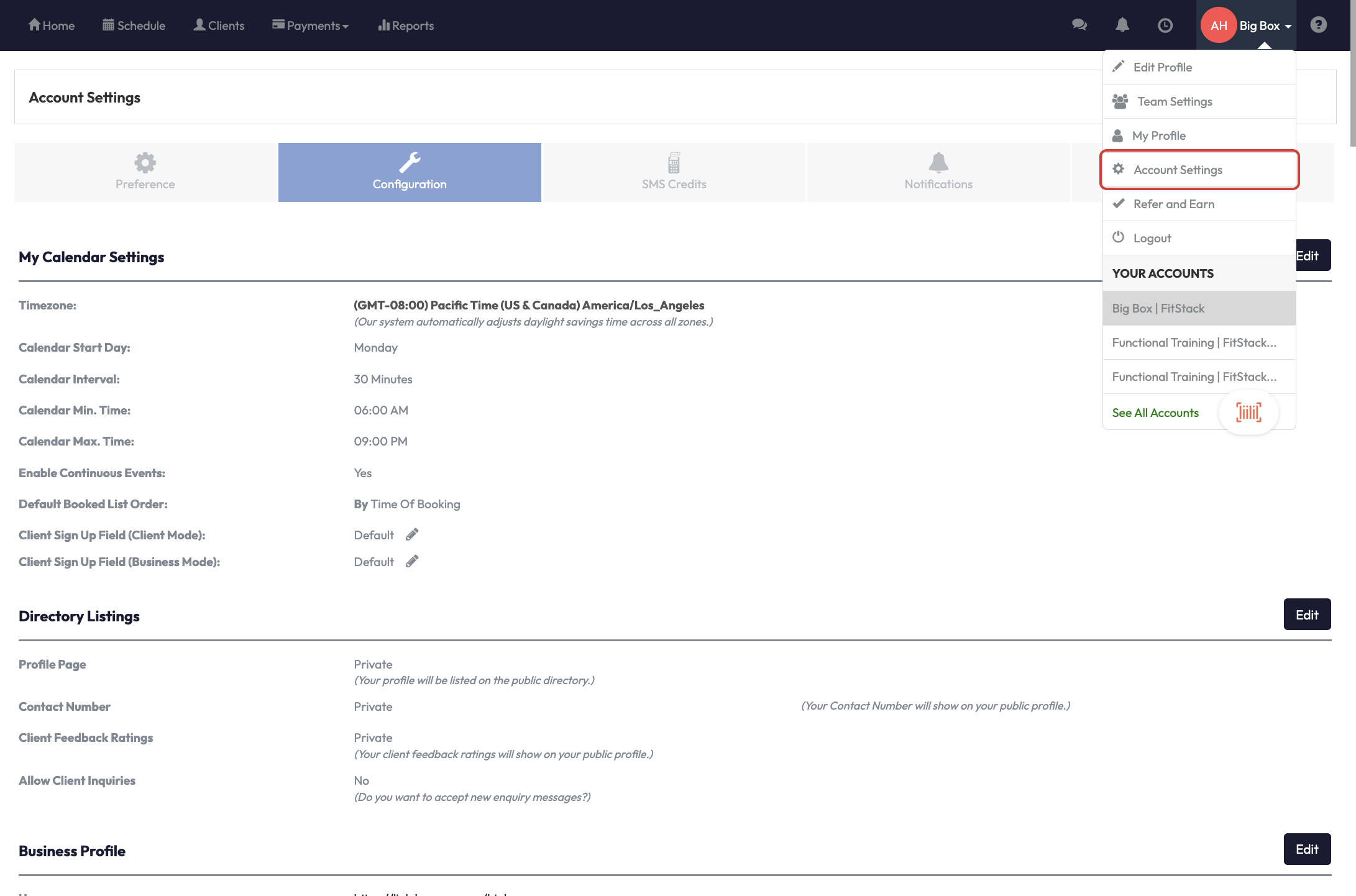Click the AH profile avatar
The image size is (1356, 896).
[x=1218, y=25]
